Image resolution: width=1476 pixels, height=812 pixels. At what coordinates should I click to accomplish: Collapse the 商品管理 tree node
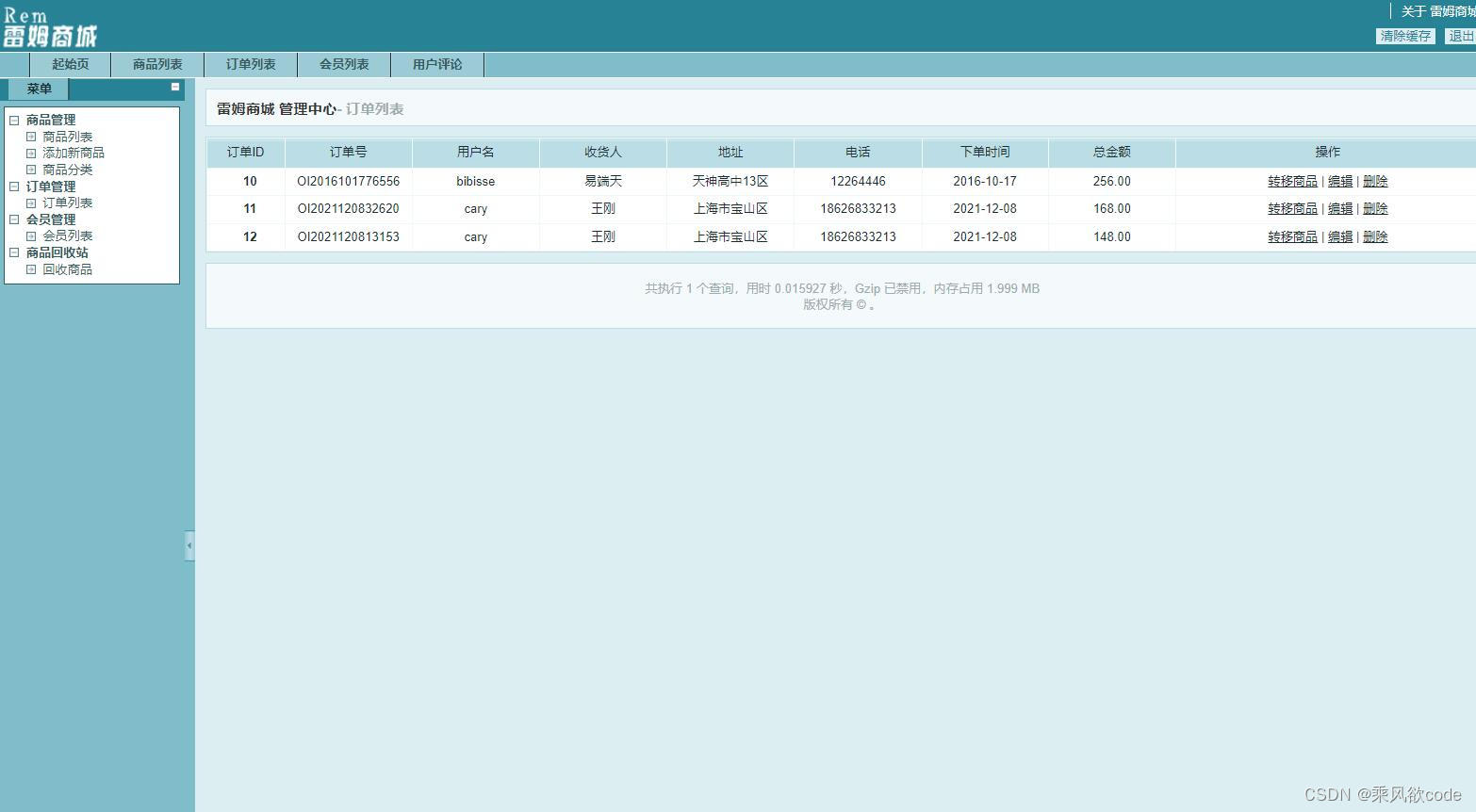point(14,121)
